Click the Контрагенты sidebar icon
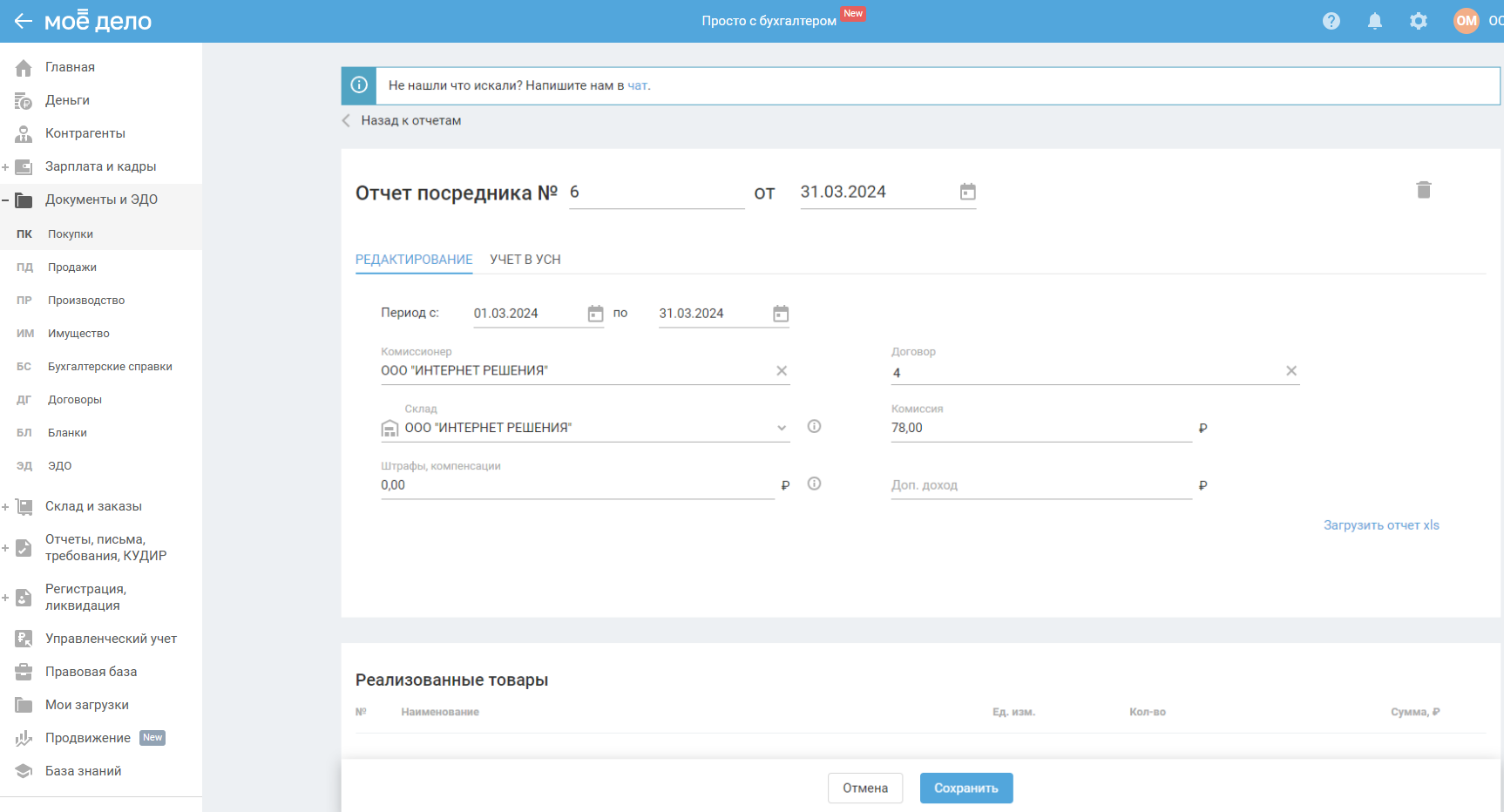The width and height of the screenshot is (1504, 812). 24,133
